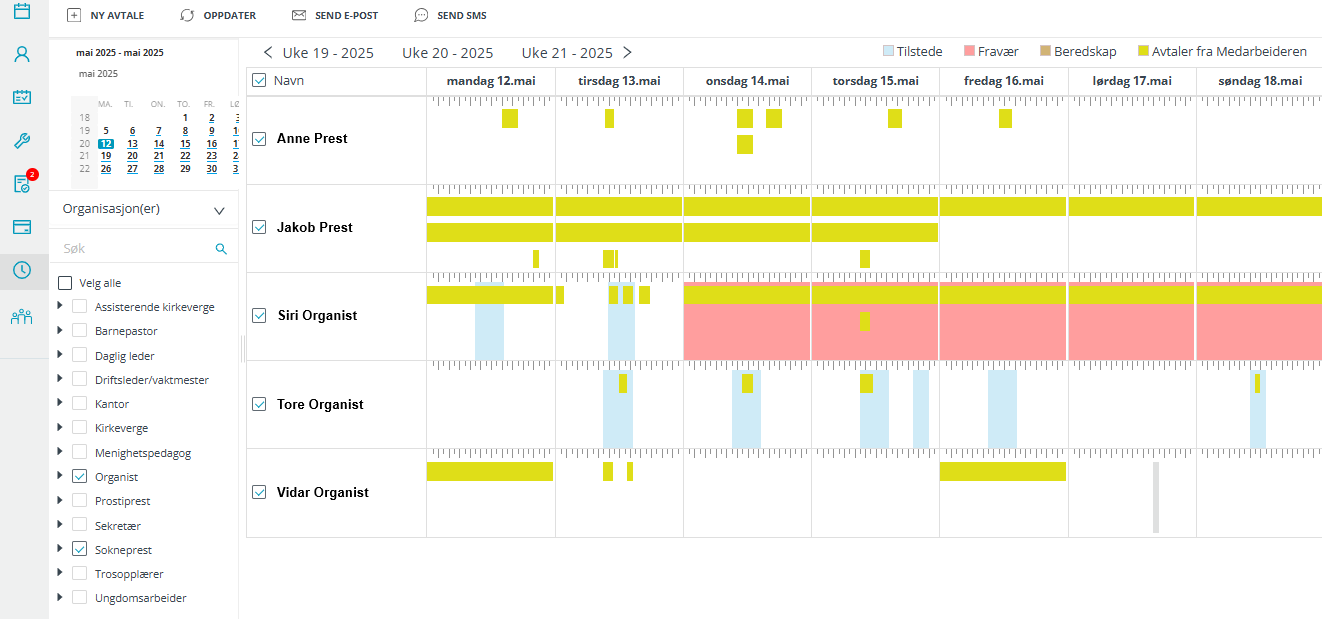Click the wrench tools sidebar icon
Image resolution: width=1322 pixels, height=619 pixels.
[x=22, y=141]
